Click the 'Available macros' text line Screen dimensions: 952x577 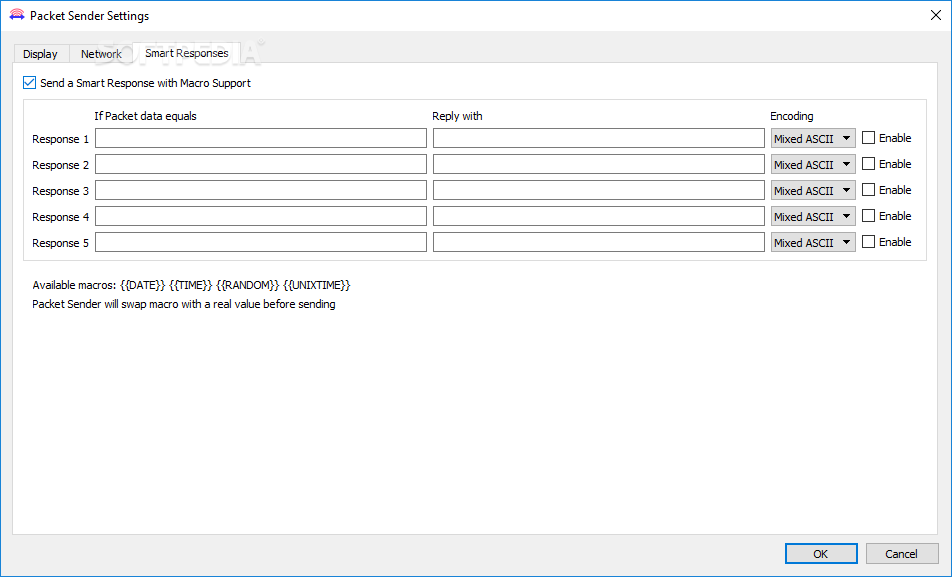click(x=191, y=285)
